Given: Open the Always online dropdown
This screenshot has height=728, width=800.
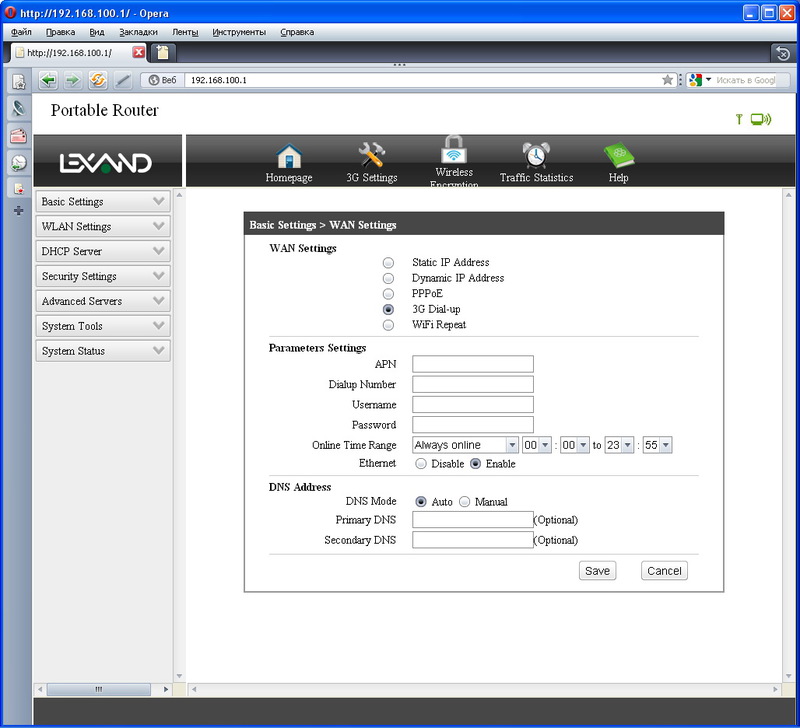Looking at the screenshot, I should (x=465, y=445).
